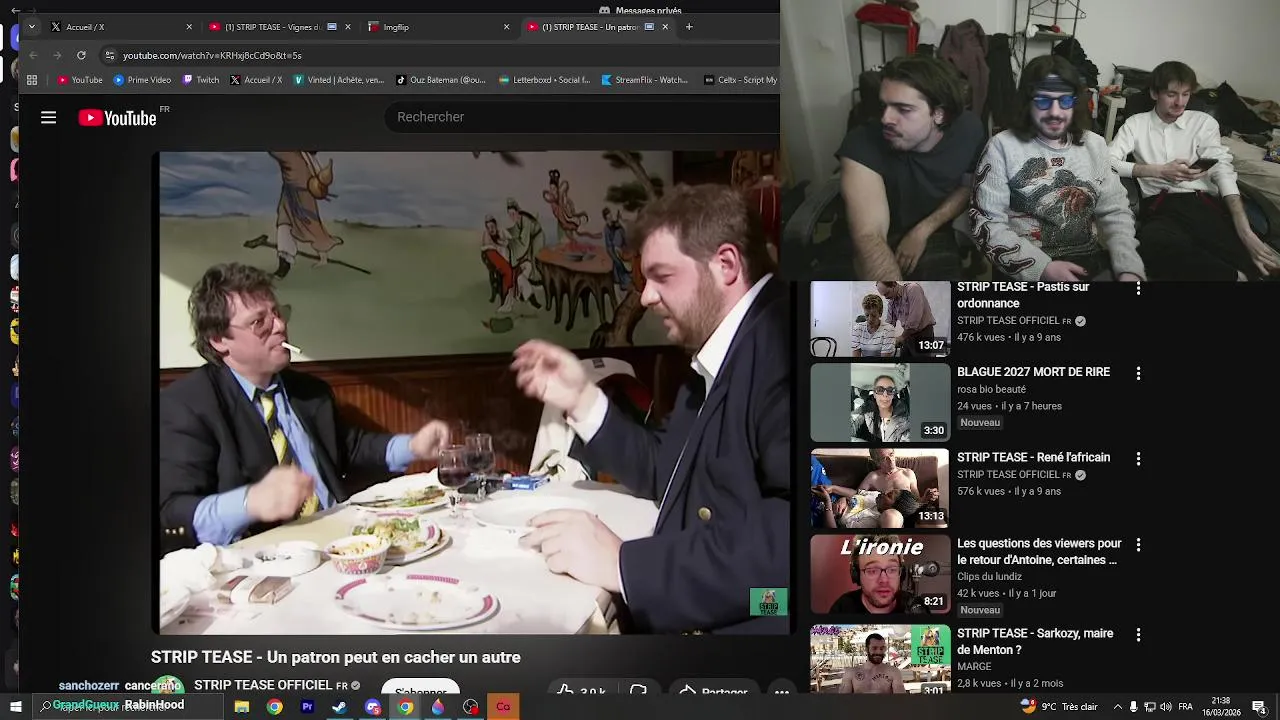Open the volume speaker tray icon
Image resolution: width=1280 pixels, height=720 pixels.
1166,707
